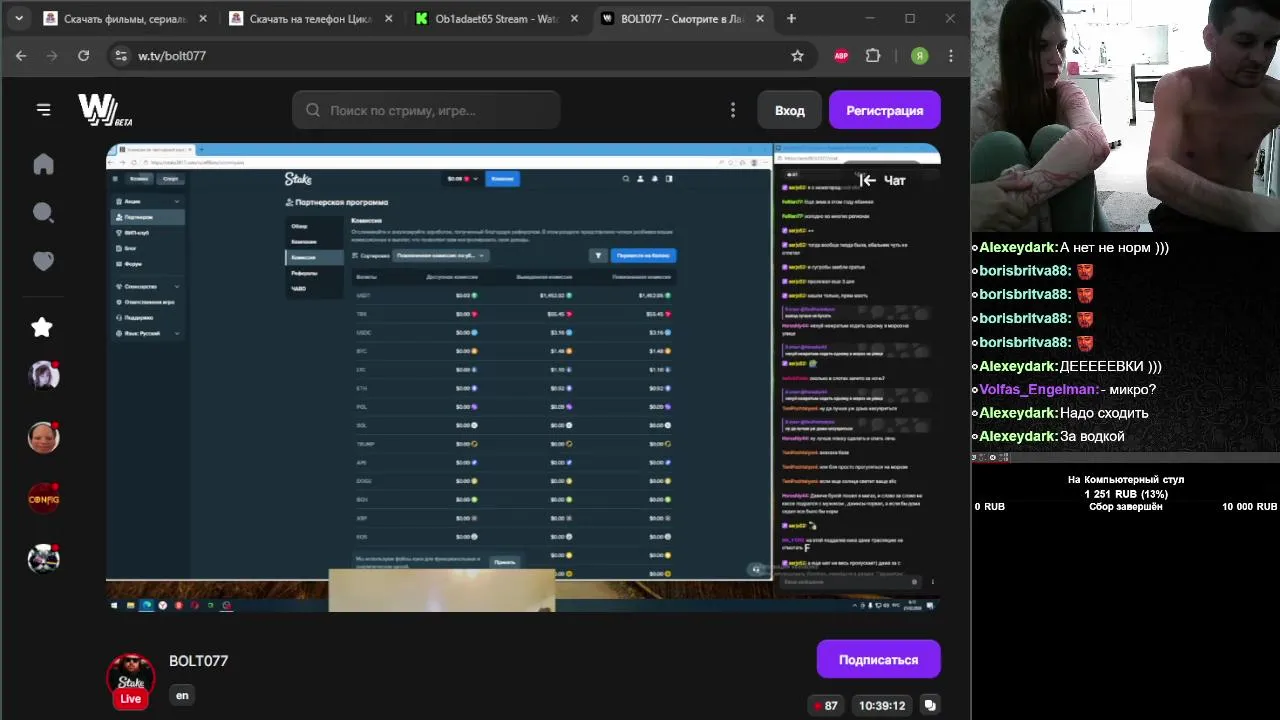Screen dimensions: 1280x720
Task: Click the 10:39:12 stream uptime
Action: point(881,705)
